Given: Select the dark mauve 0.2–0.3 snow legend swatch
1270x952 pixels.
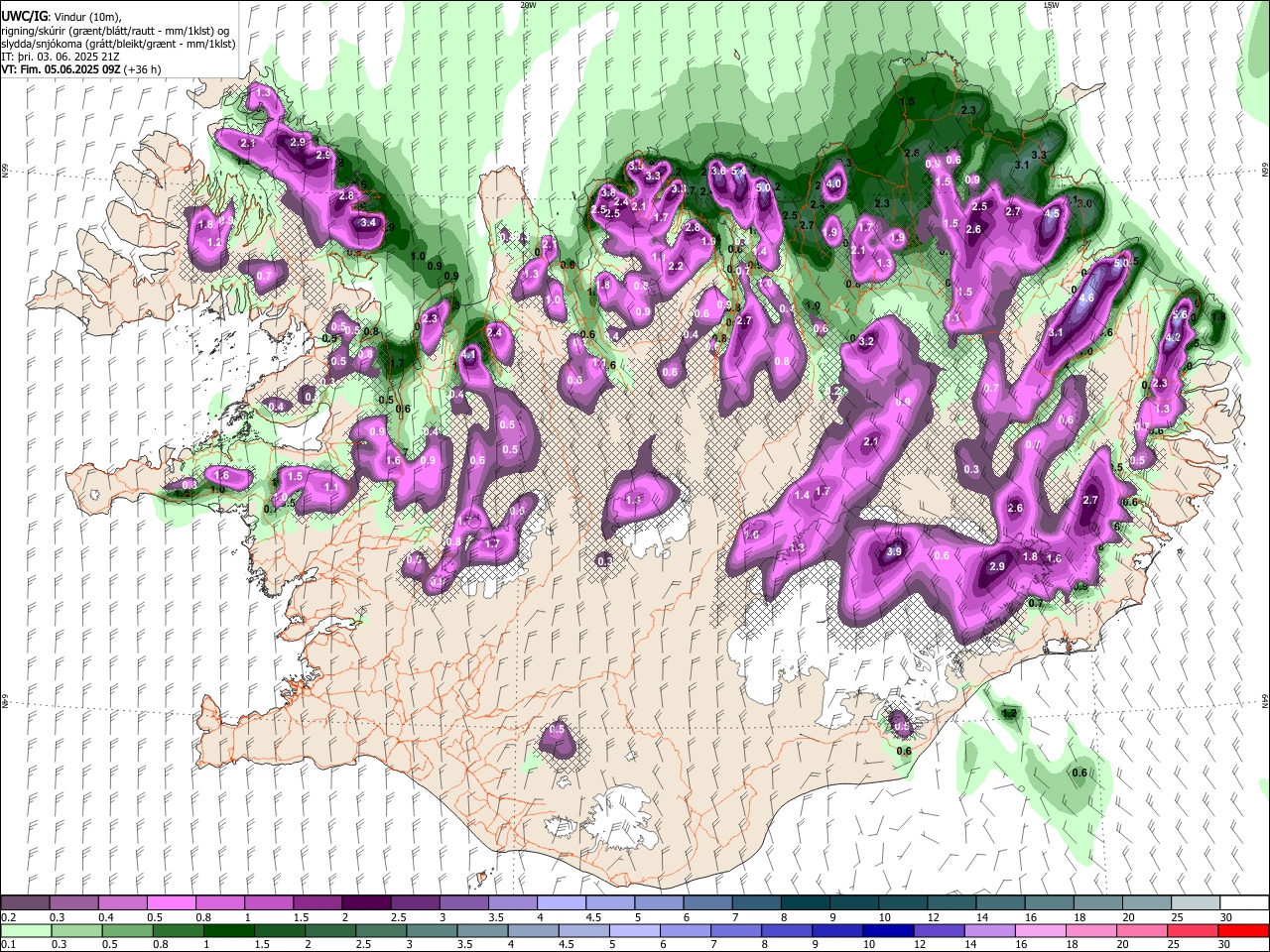Looking at the screenshot, I should click(26, 902).
